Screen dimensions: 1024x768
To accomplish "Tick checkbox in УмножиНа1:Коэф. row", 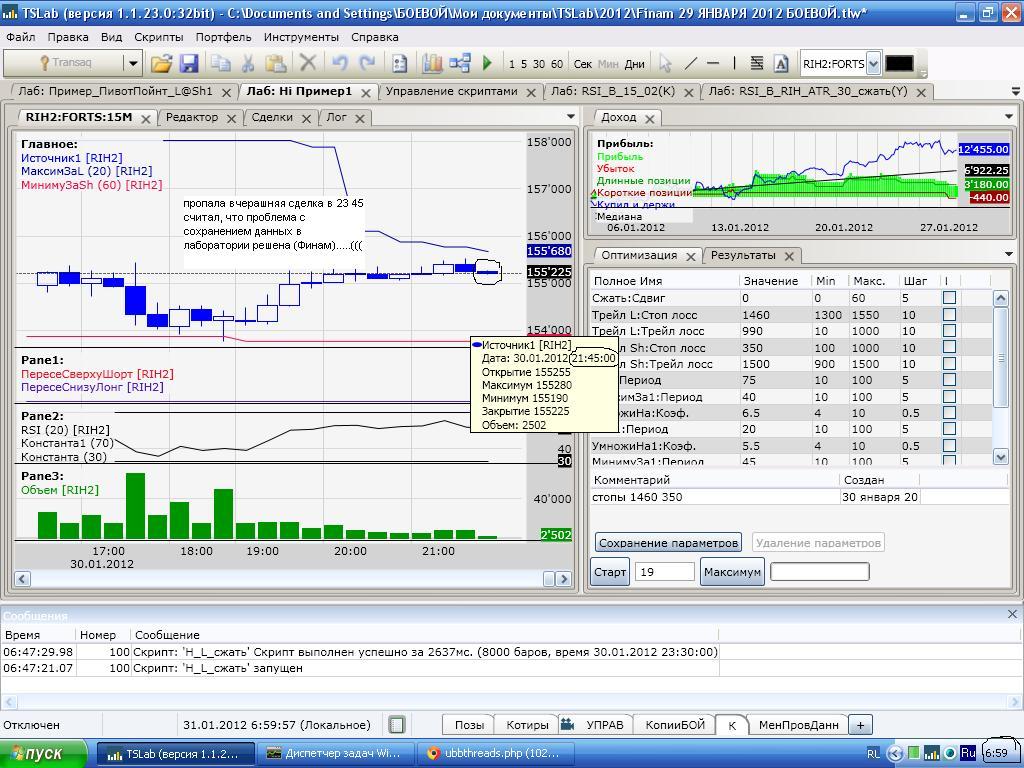I will tap(949, 446).
